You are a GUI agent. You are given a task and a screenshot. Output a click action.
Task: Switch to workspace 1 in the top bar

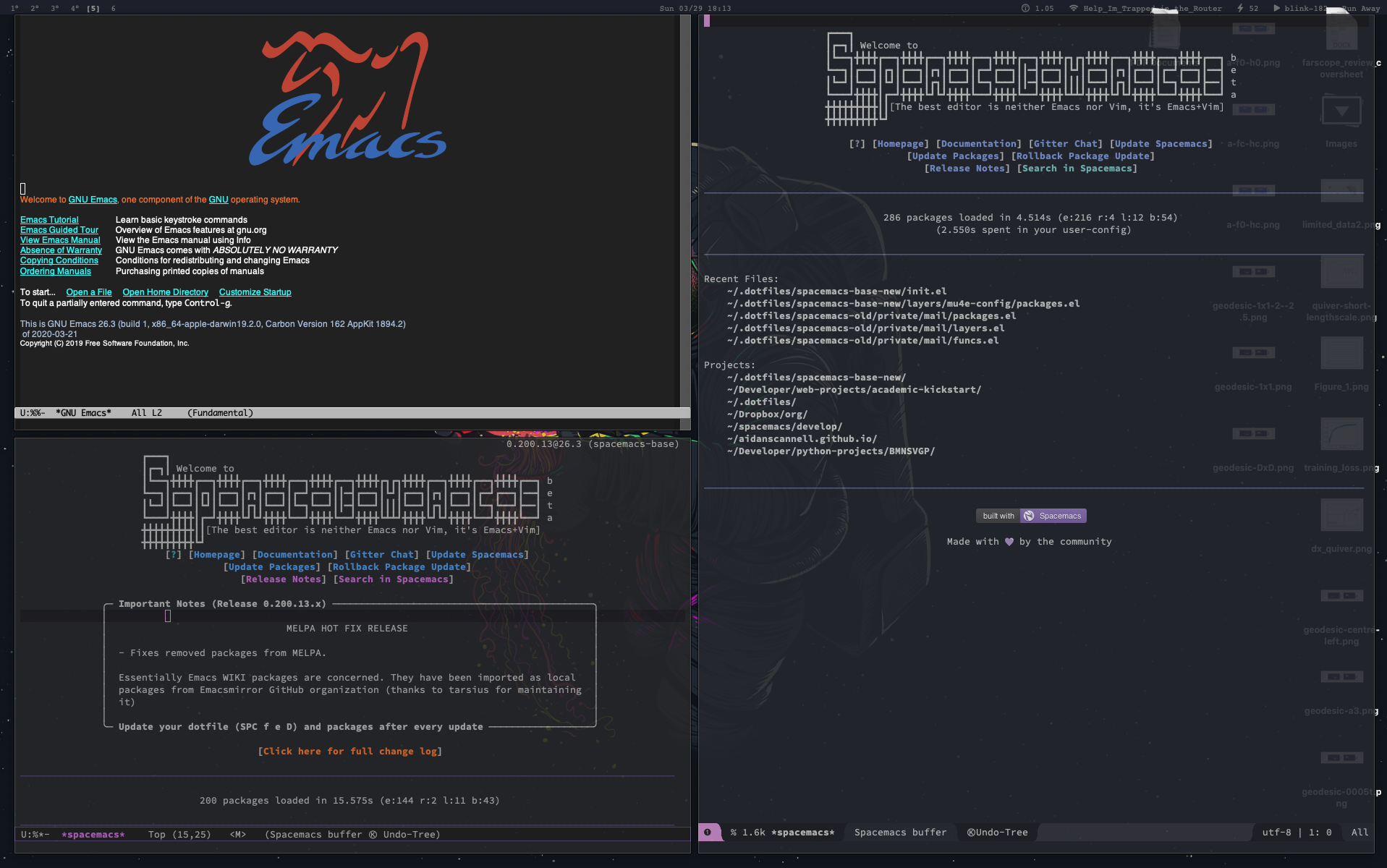(x=14, y=9)
